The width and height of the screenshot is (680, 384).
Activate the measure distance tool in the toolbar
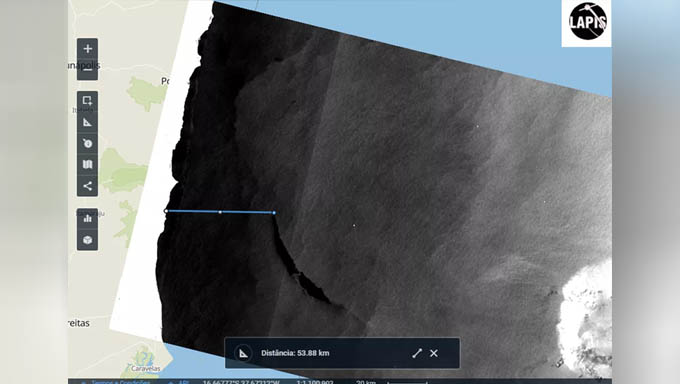(88, 122)
